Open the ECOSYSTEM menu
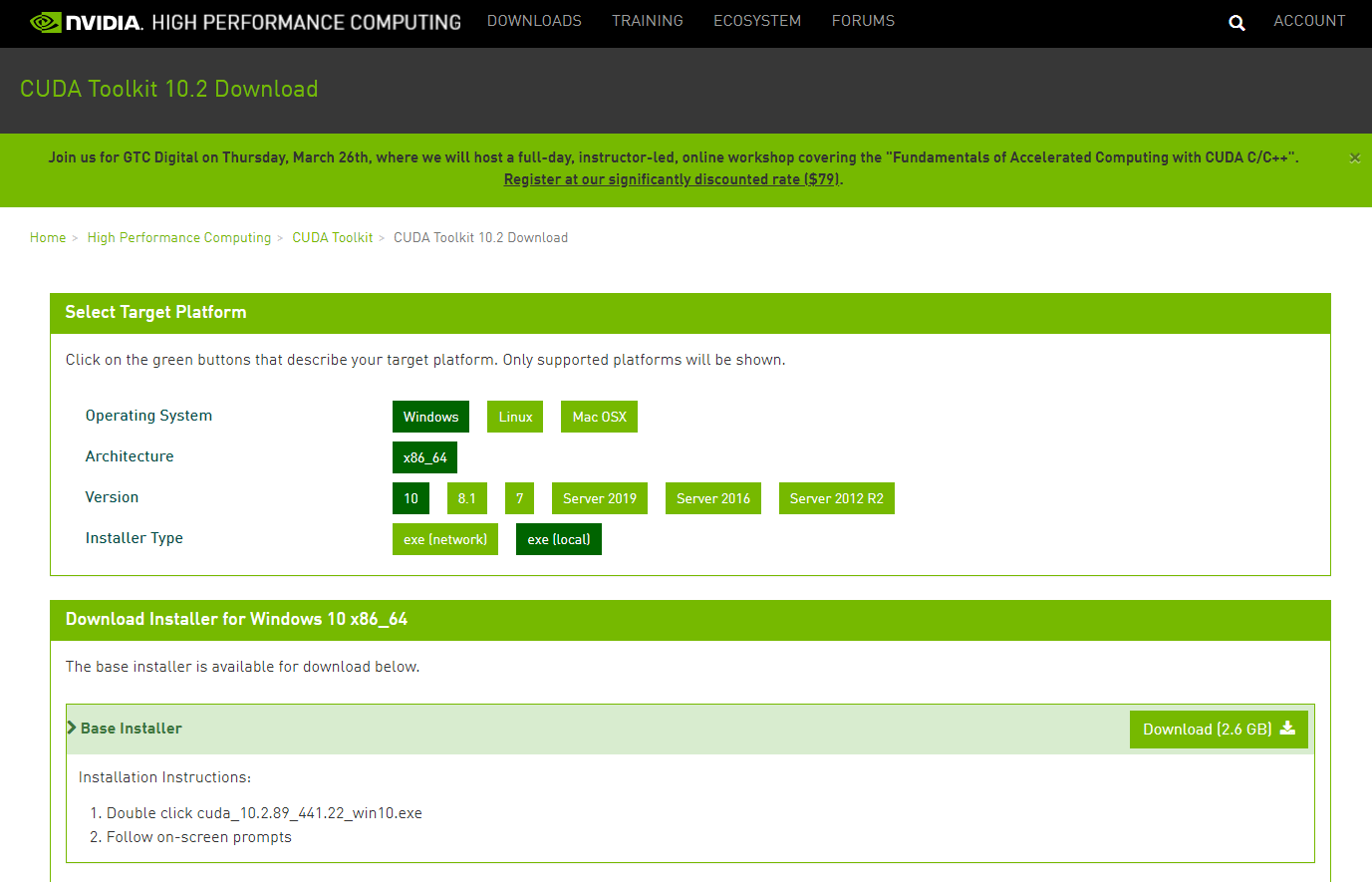The image size is (1372, 882). (x=757, y=21)
